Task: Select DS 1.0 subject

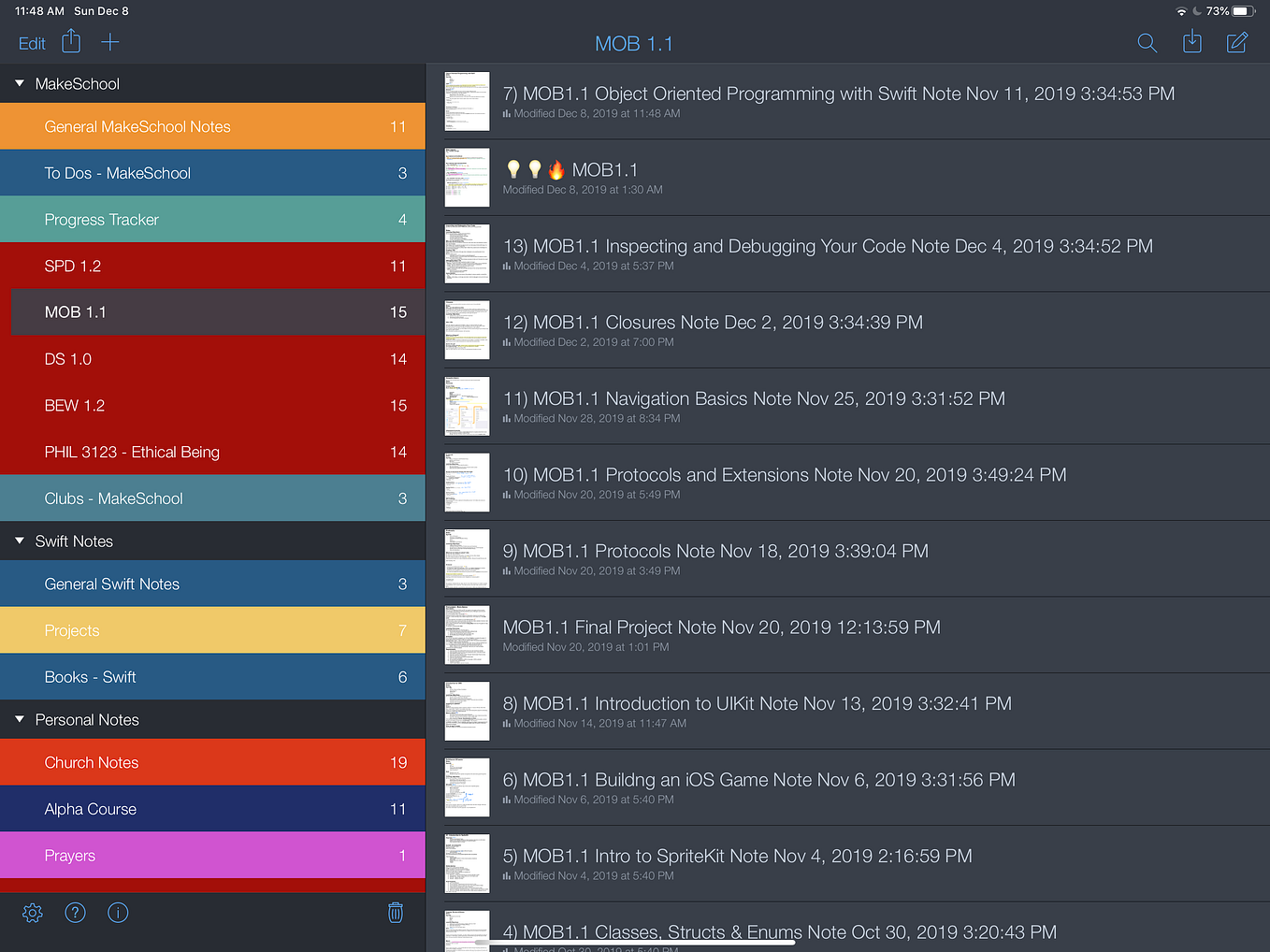Action: tap(212, 359)
